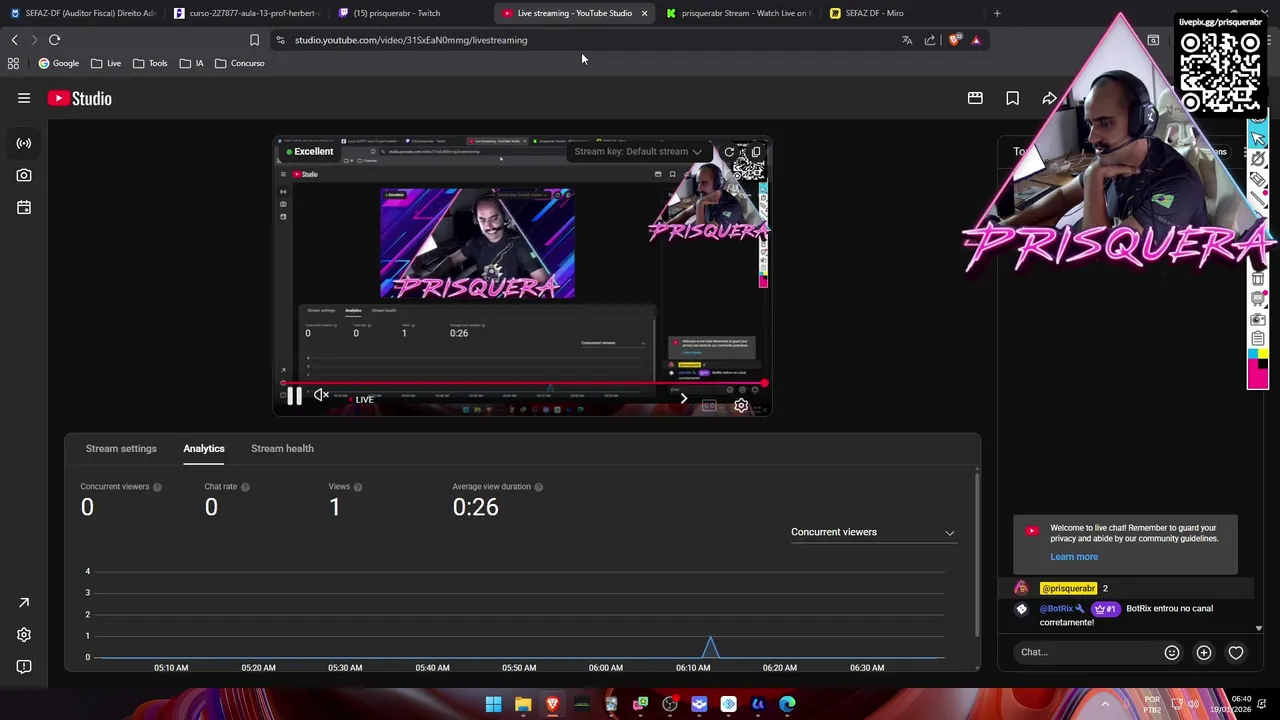The height and width of the screenshot is (720, 1280).
Task: Click the plus icon in chat input
Action: [1204, 652]
